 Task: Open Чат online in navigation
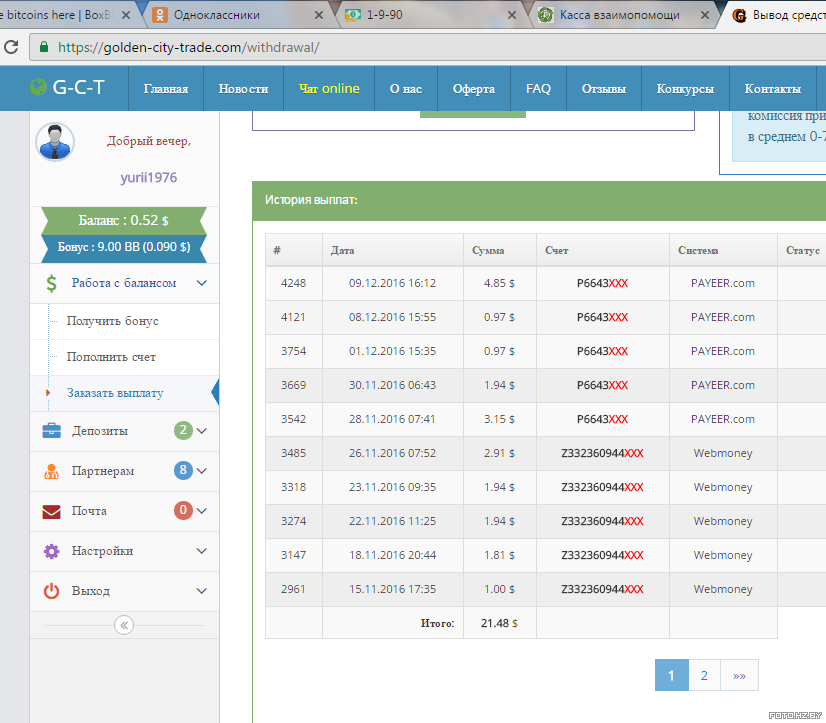pyautogui.click(x=329, y=89)
